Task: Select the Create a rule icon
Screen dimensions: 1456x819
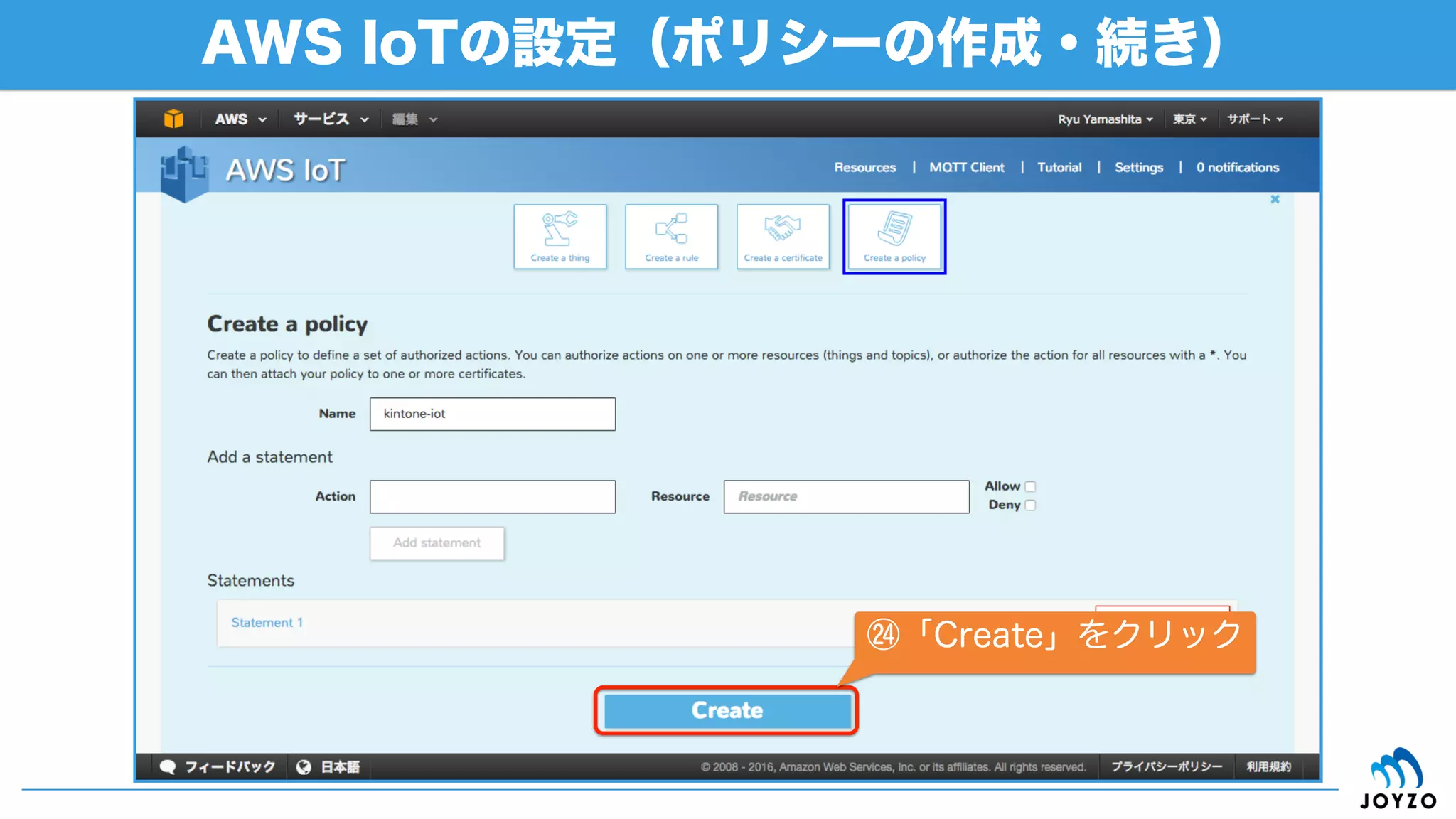Action: (671, 237)
